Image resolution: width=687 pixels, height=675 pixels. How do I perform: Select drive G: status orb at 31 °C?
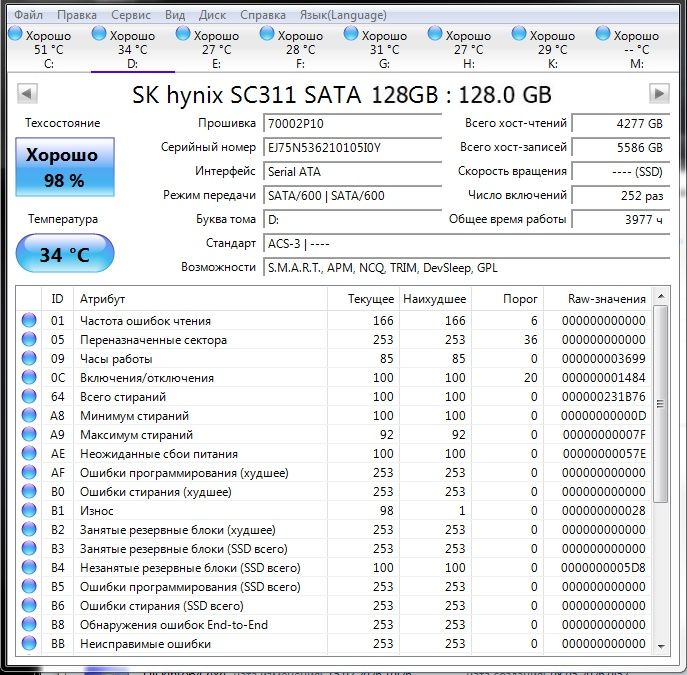click(351, 34)
